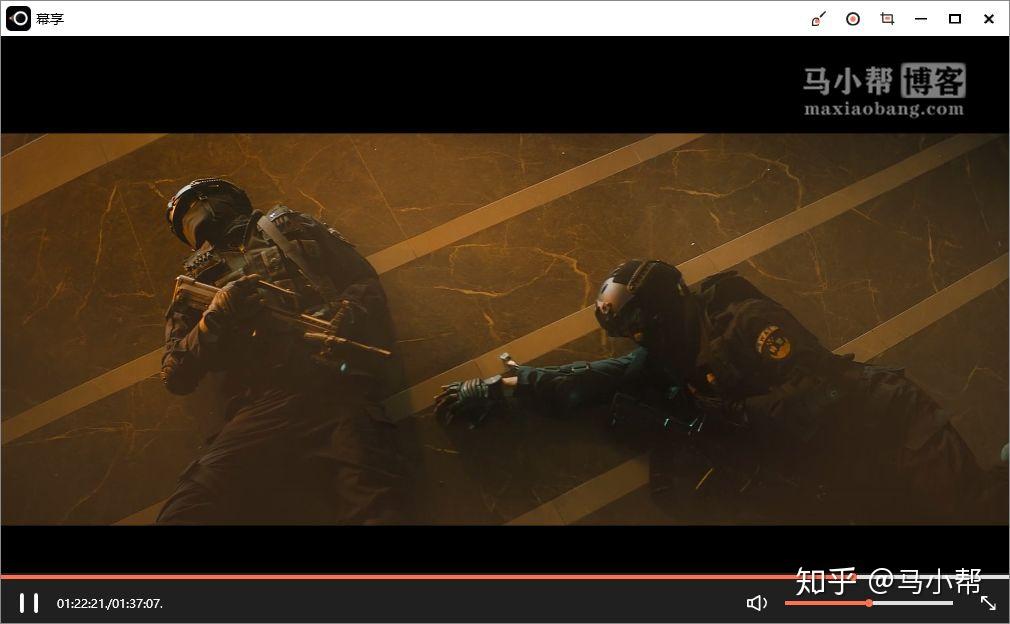This screenshot has height=624, width=1010.
Task: Pause the video playback
Action: click(x=29, y=603)
